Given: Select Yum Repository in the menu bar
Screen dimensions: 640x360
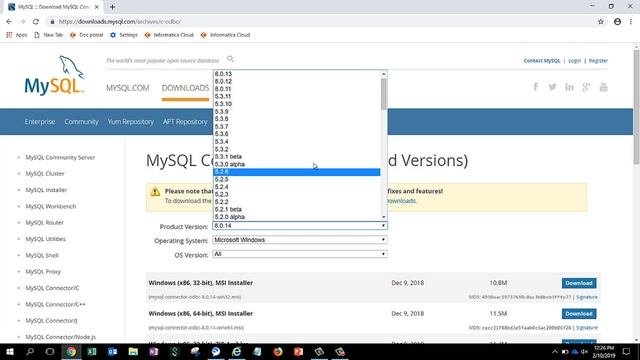Looking at the screenshot, I should coord(131,122).
